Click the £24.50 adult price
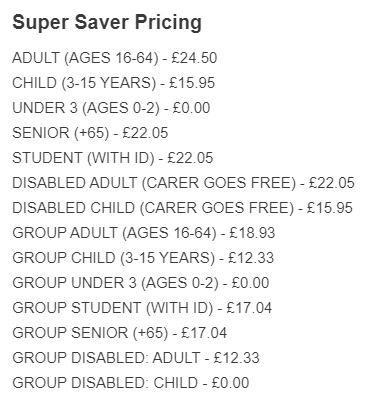The image size is (375, 414). [194, 58]
